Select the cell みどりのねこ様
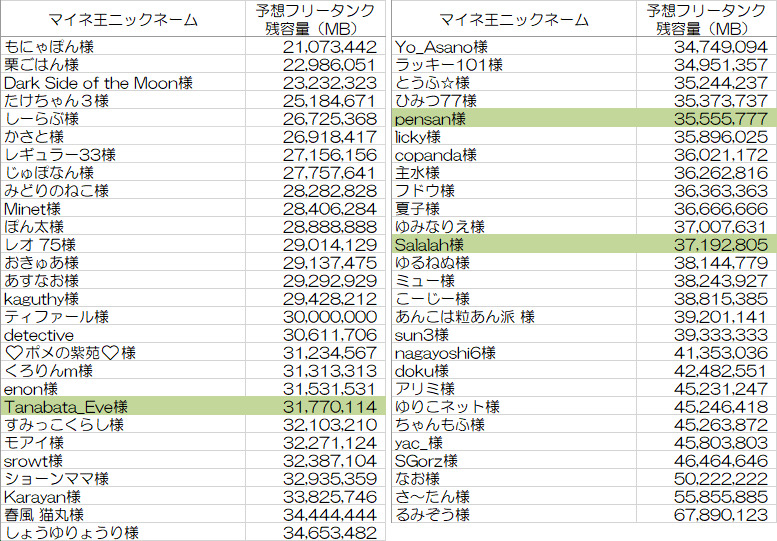Screen dimensions: 777x541 (123, 190)
